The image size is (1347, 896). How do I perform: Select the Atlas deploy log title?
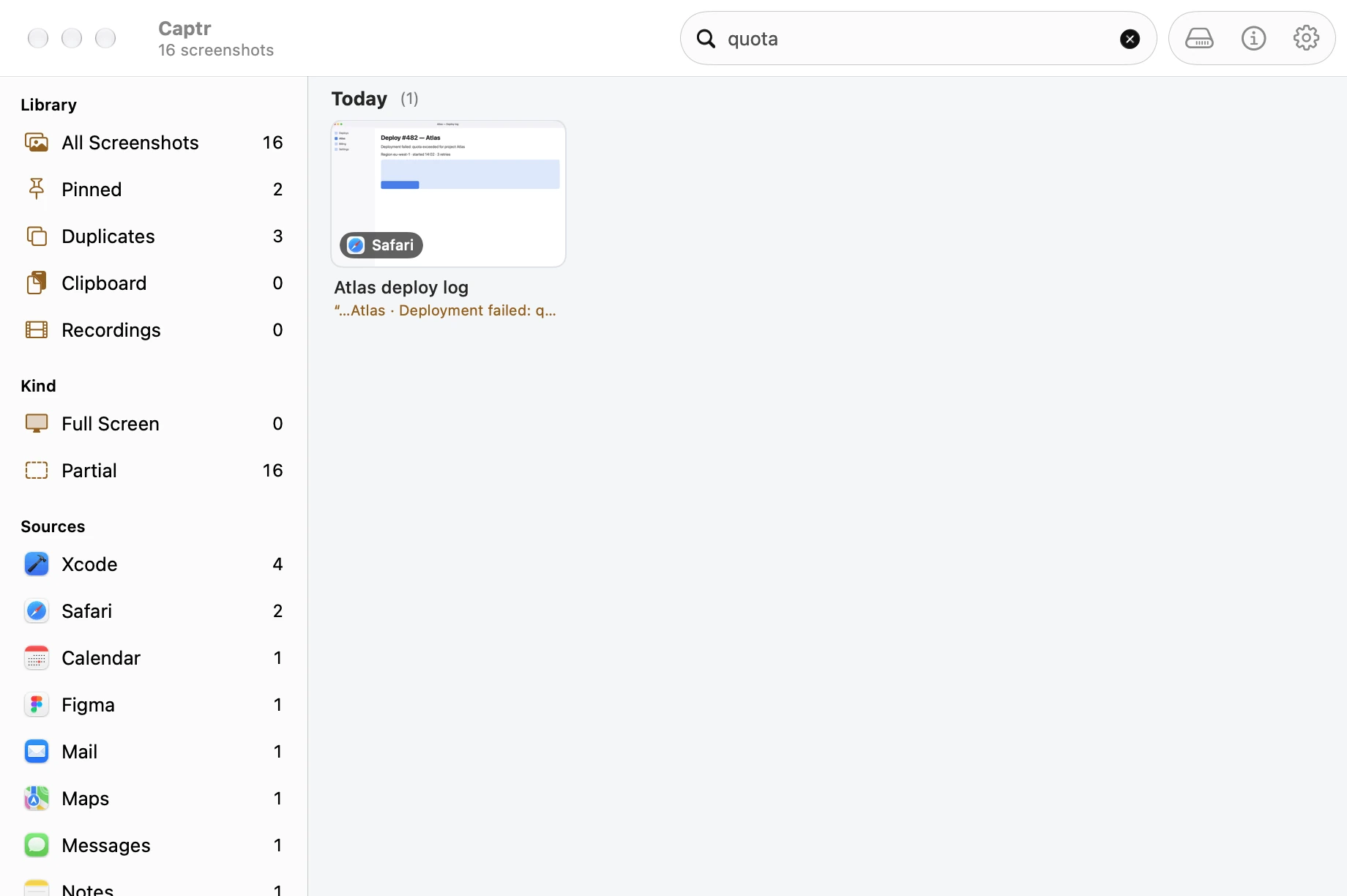pyautogui.click(x=401, y=288)
